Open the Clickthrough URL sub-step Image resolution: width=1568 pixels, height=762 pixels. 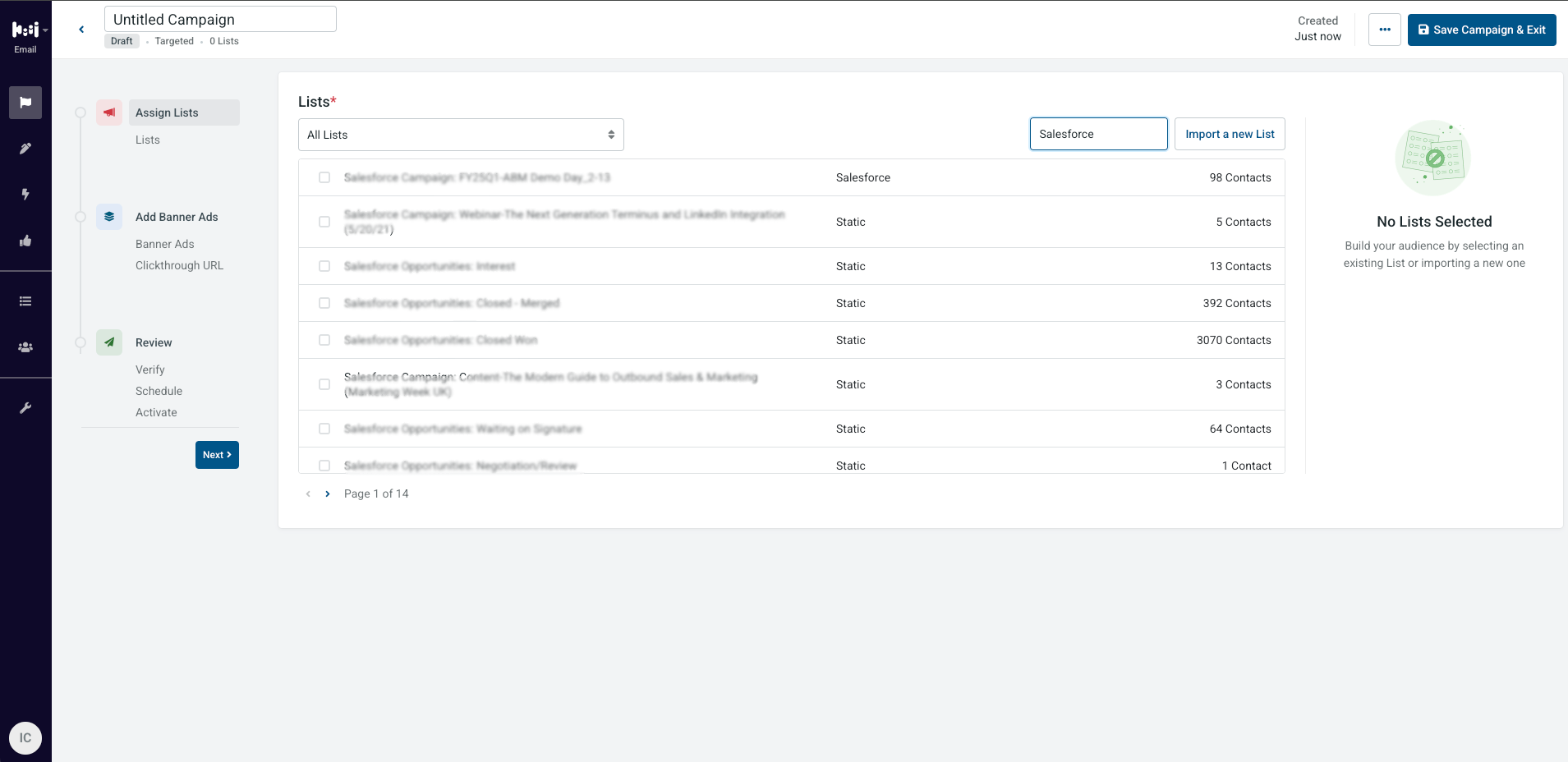click(179, 265)
